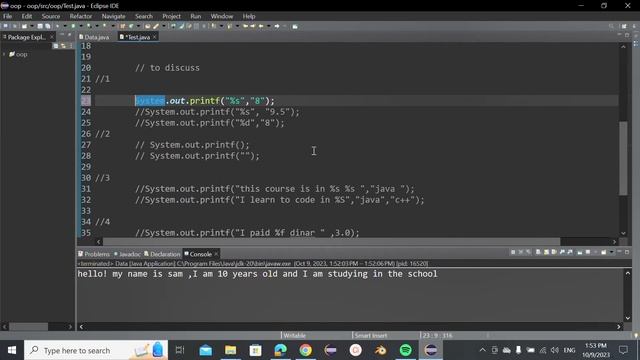640x360 pixels.
Task: Click the Forward navigation arrow in toolbar
Action: pyautogui.click(x=277, y=26)
